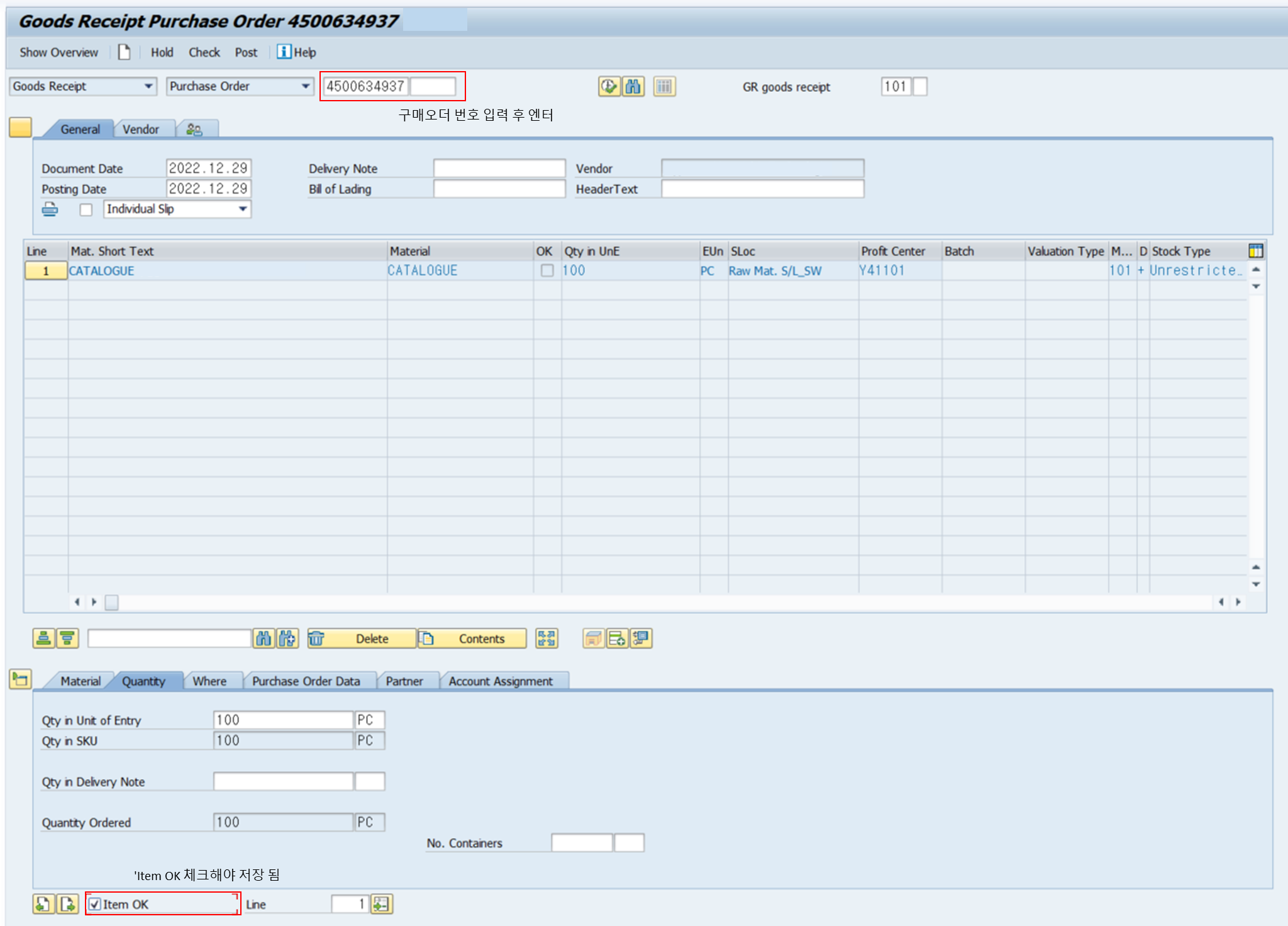The width and height of the screenshot is (1288, 926).
Task: Open the Individual Slip dropdown
Action: click(243, 209)
